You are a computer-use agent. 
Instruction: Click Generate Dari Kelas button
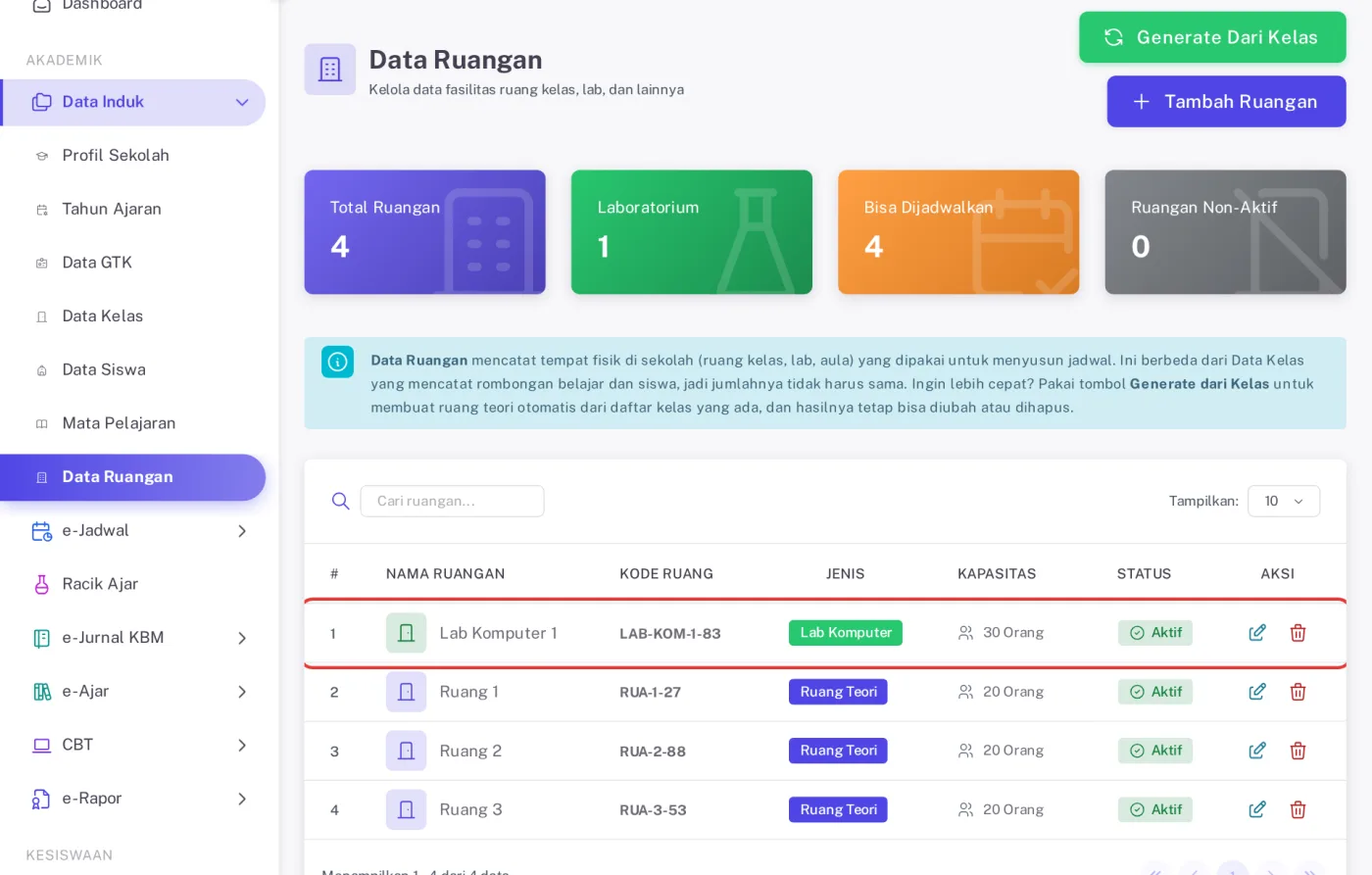[1212, 37]
